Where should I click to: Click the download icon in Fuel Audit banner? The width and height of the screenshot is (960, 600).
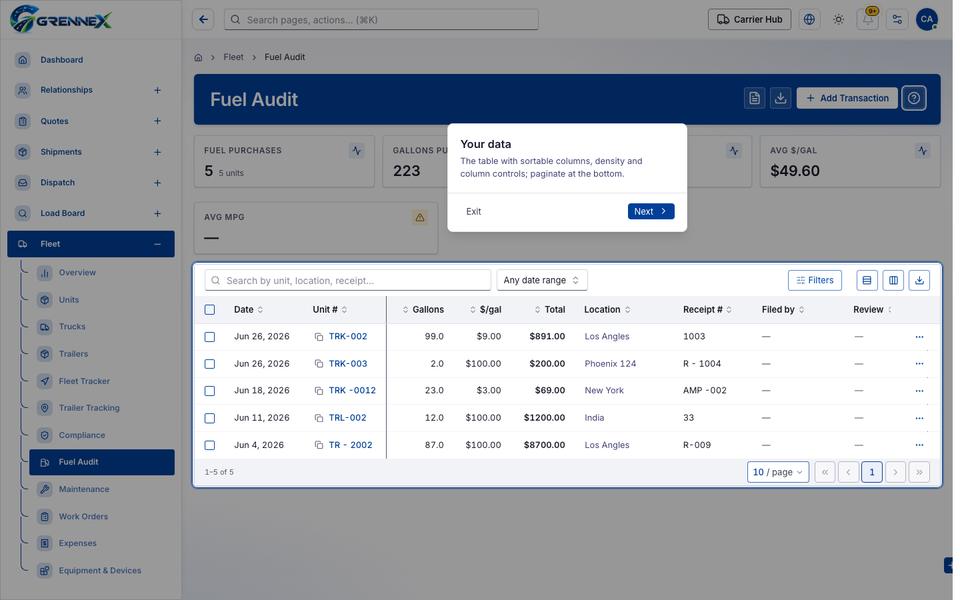780,98
